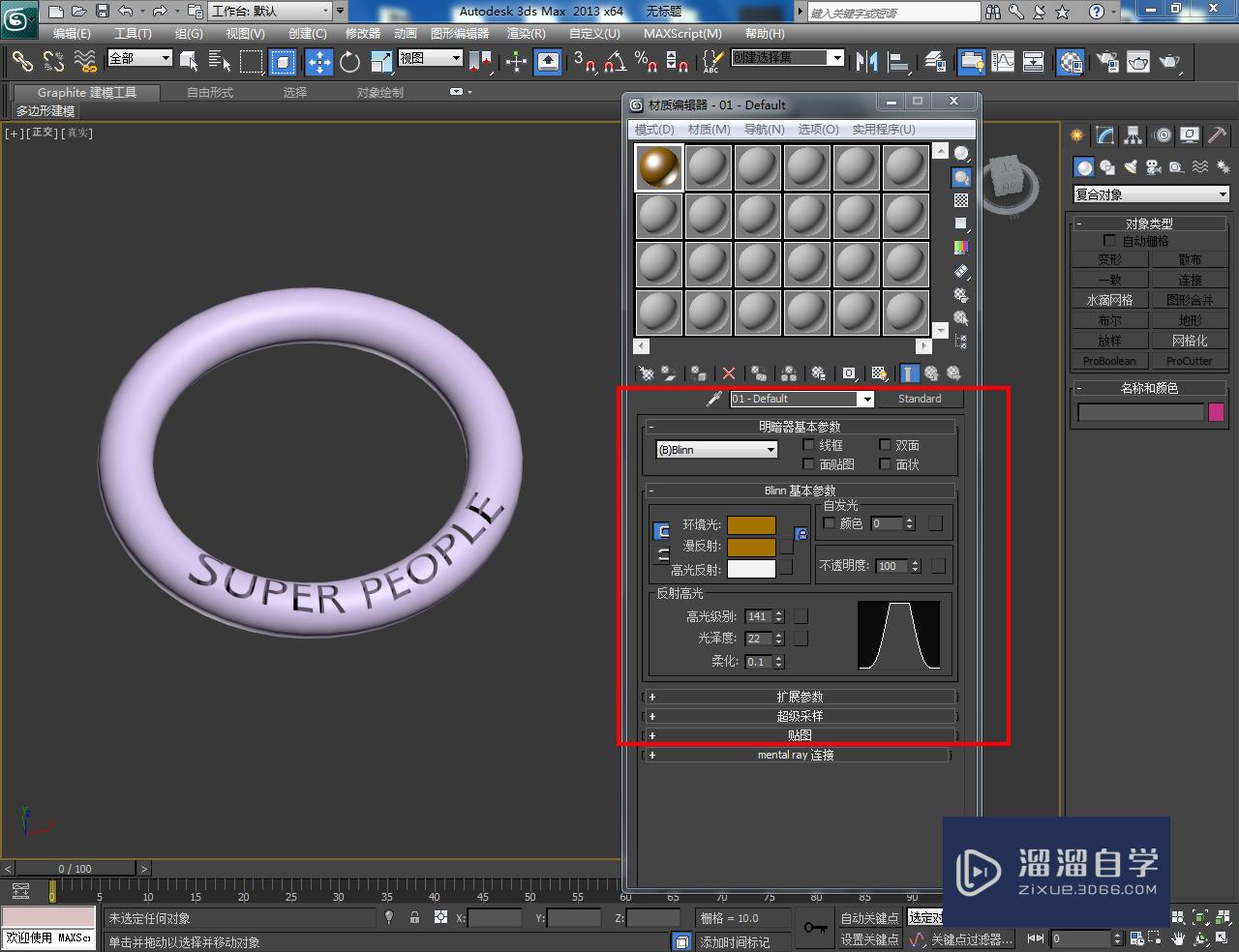Viewport: 1239px width, 952px height.
Task: Select the Move tool in main toolbar
Action: tap(319, 62)
